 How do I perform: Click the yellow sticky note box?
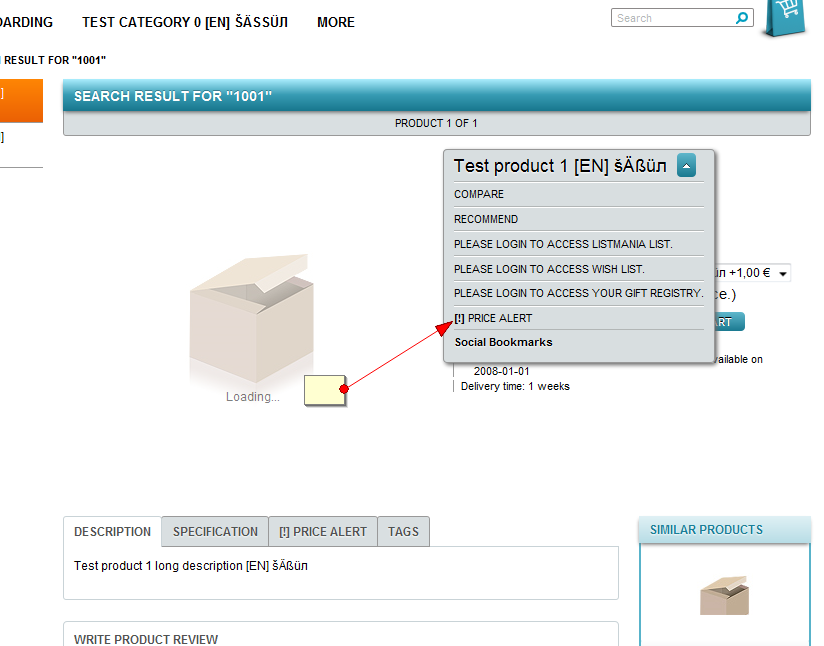[324, 390]
